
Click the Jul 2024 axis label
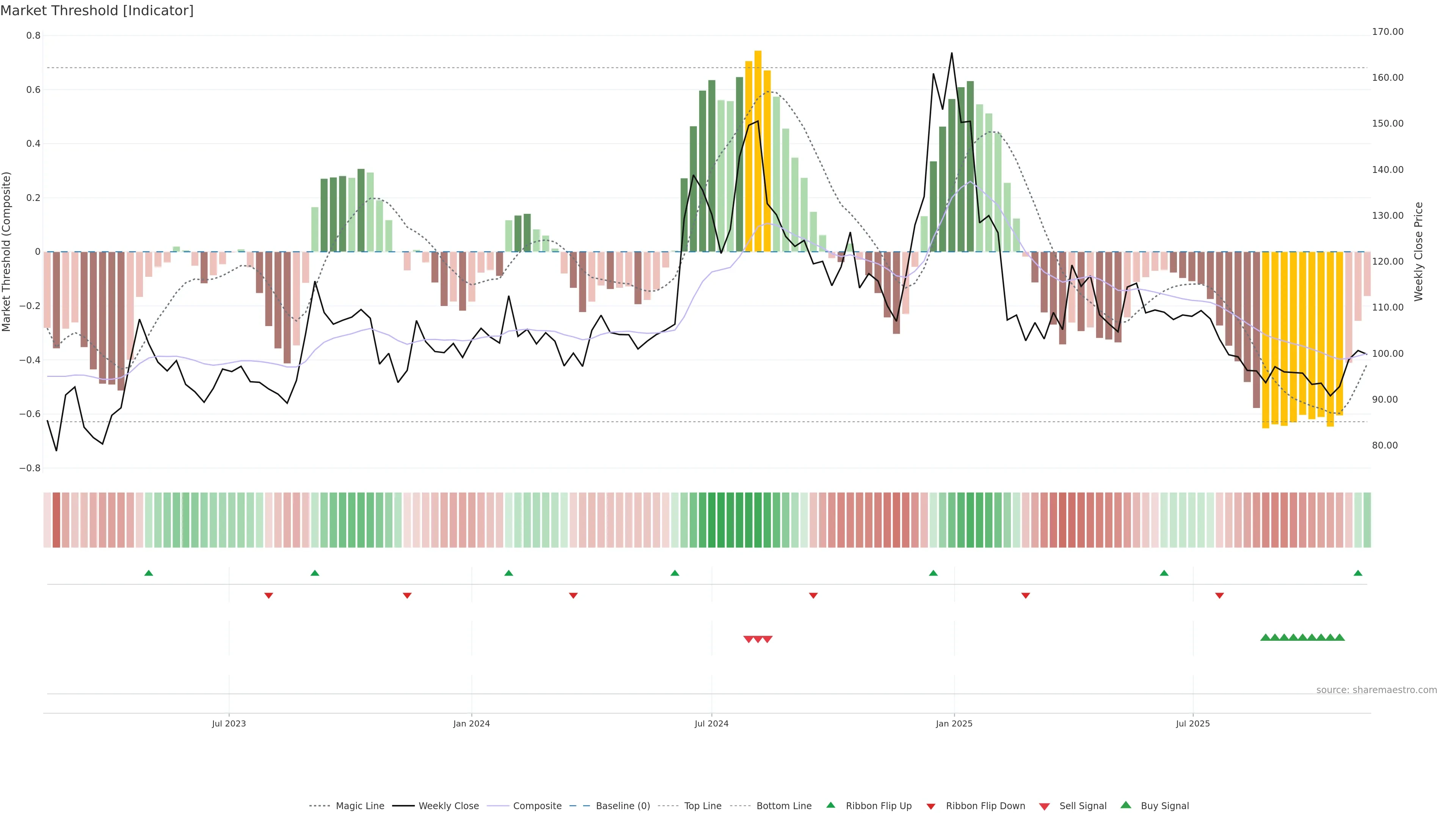click(711, 723)
